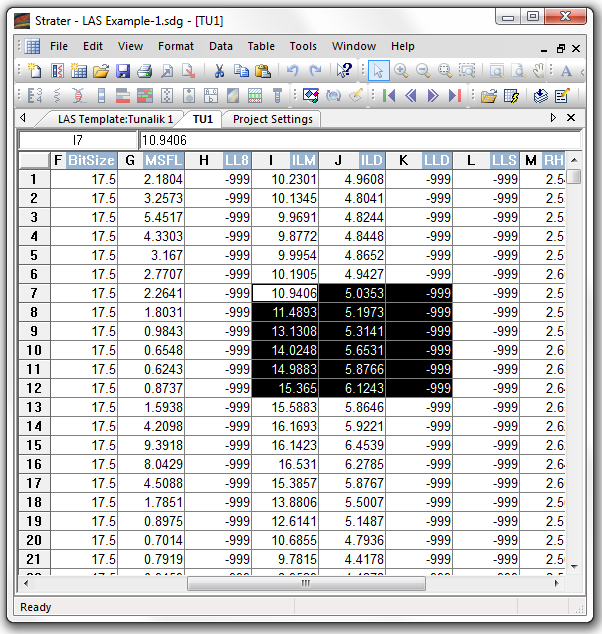Viewport: 602px width, 634px height.
Task: Click the pan hand tool
Action: (539, 71)
